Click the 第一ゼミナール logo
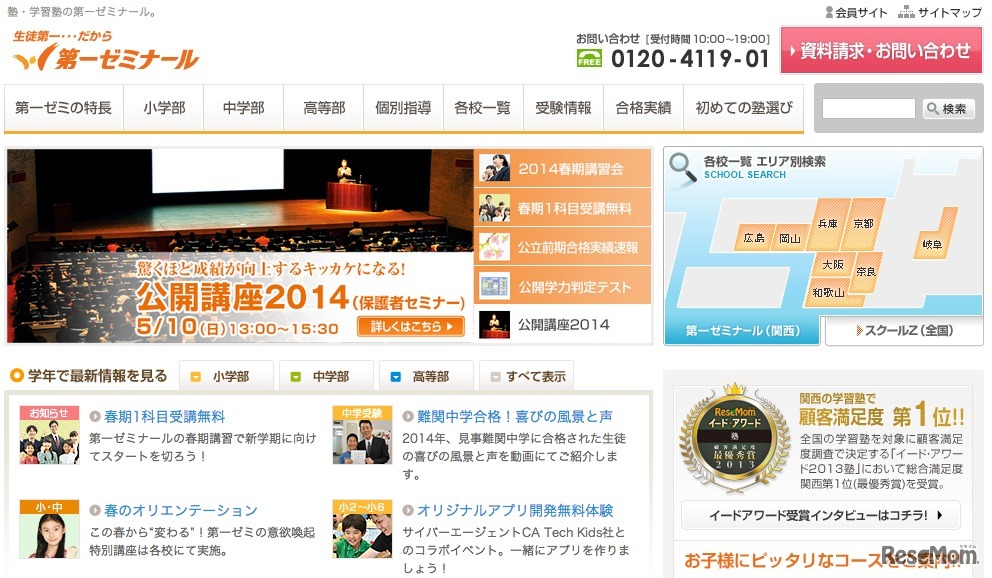 point(106,50)
